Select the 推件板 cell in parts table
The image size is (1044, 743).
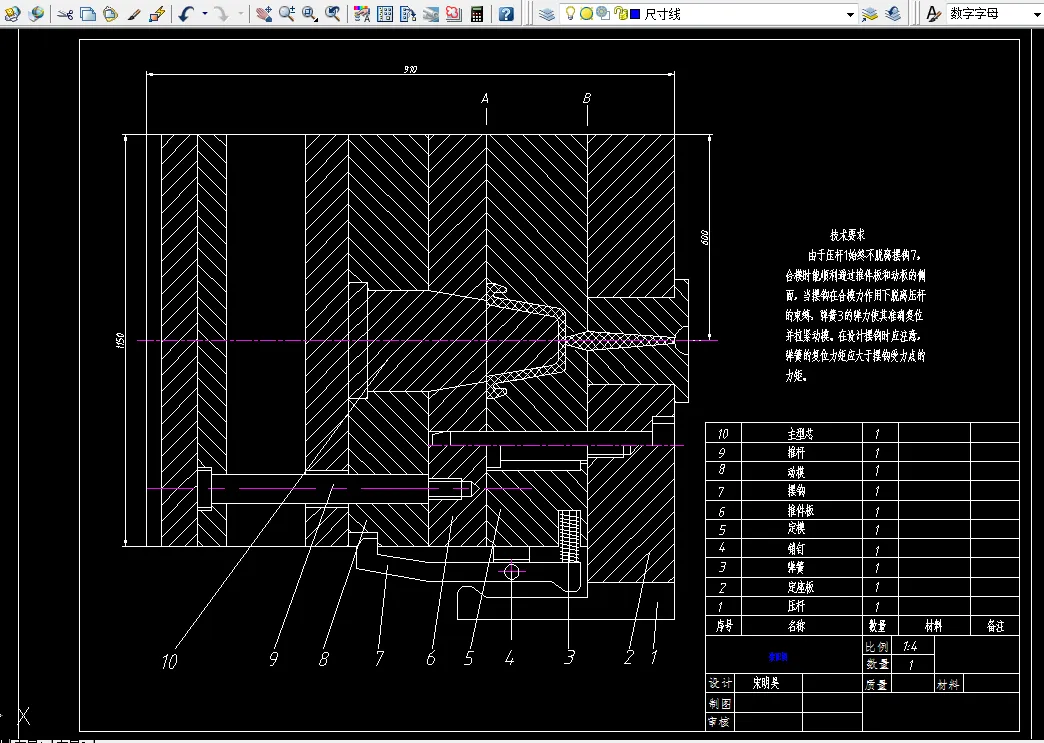point(800,511)
